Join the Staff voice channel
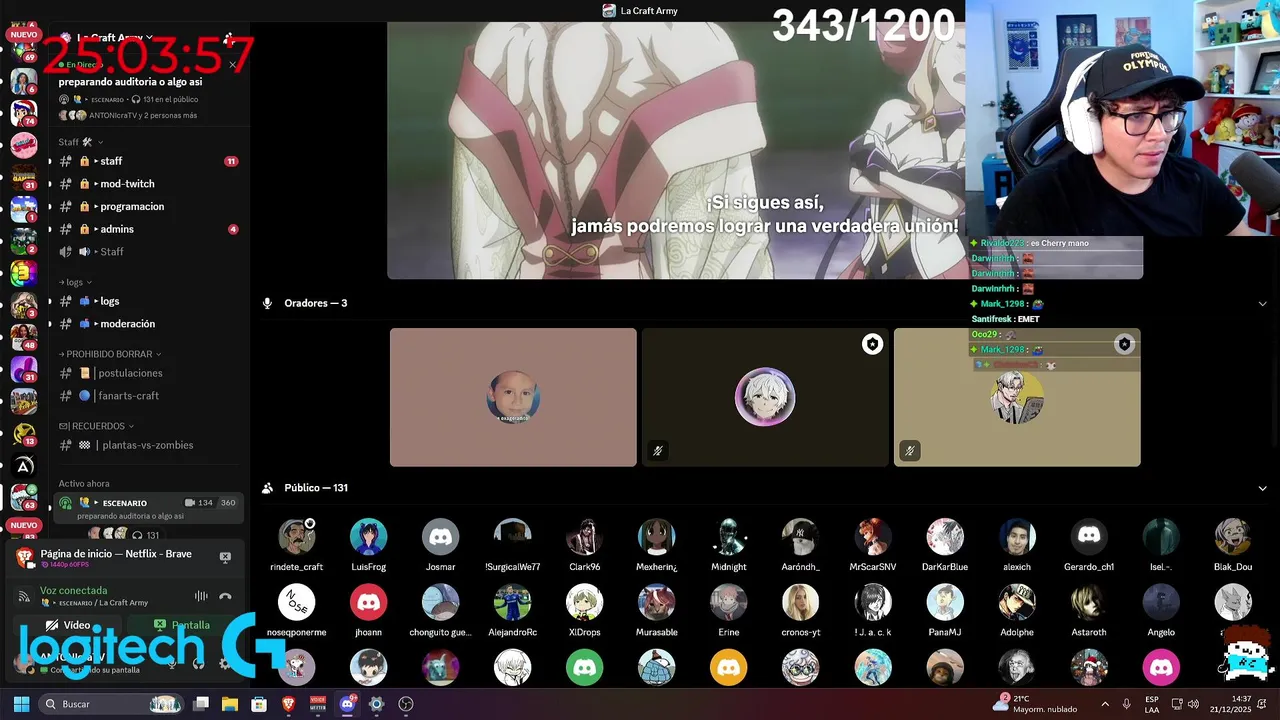The width and height of the screenshot is (1280, 720). tap(148, 252)
